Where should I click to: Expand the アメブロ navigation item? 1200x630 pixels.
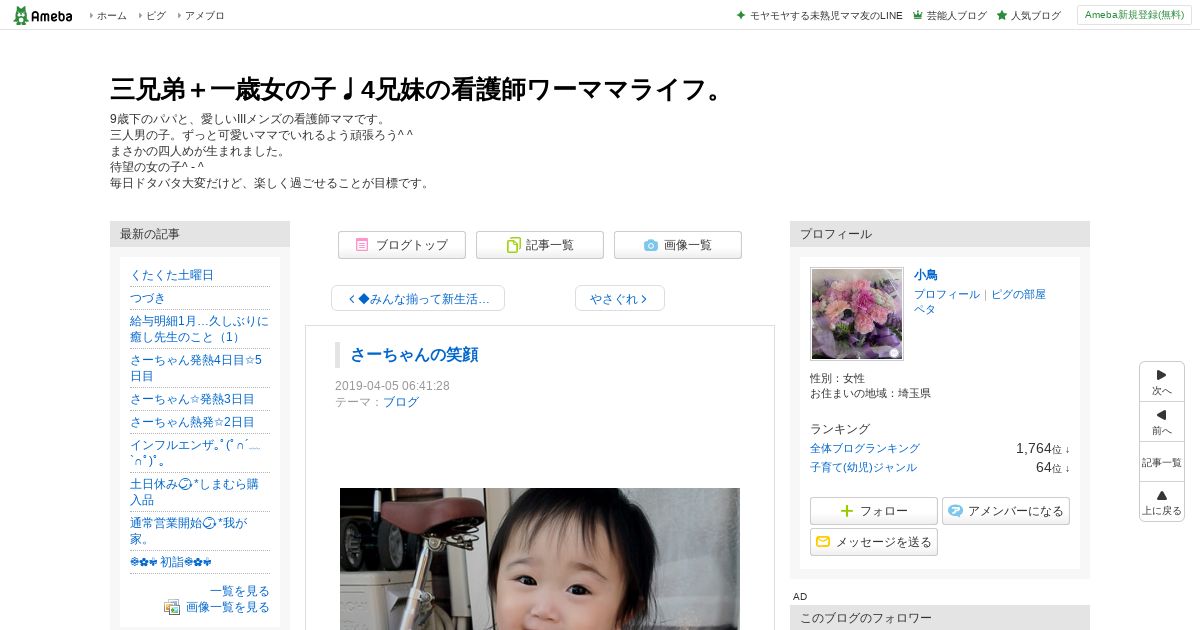[200, 15]
